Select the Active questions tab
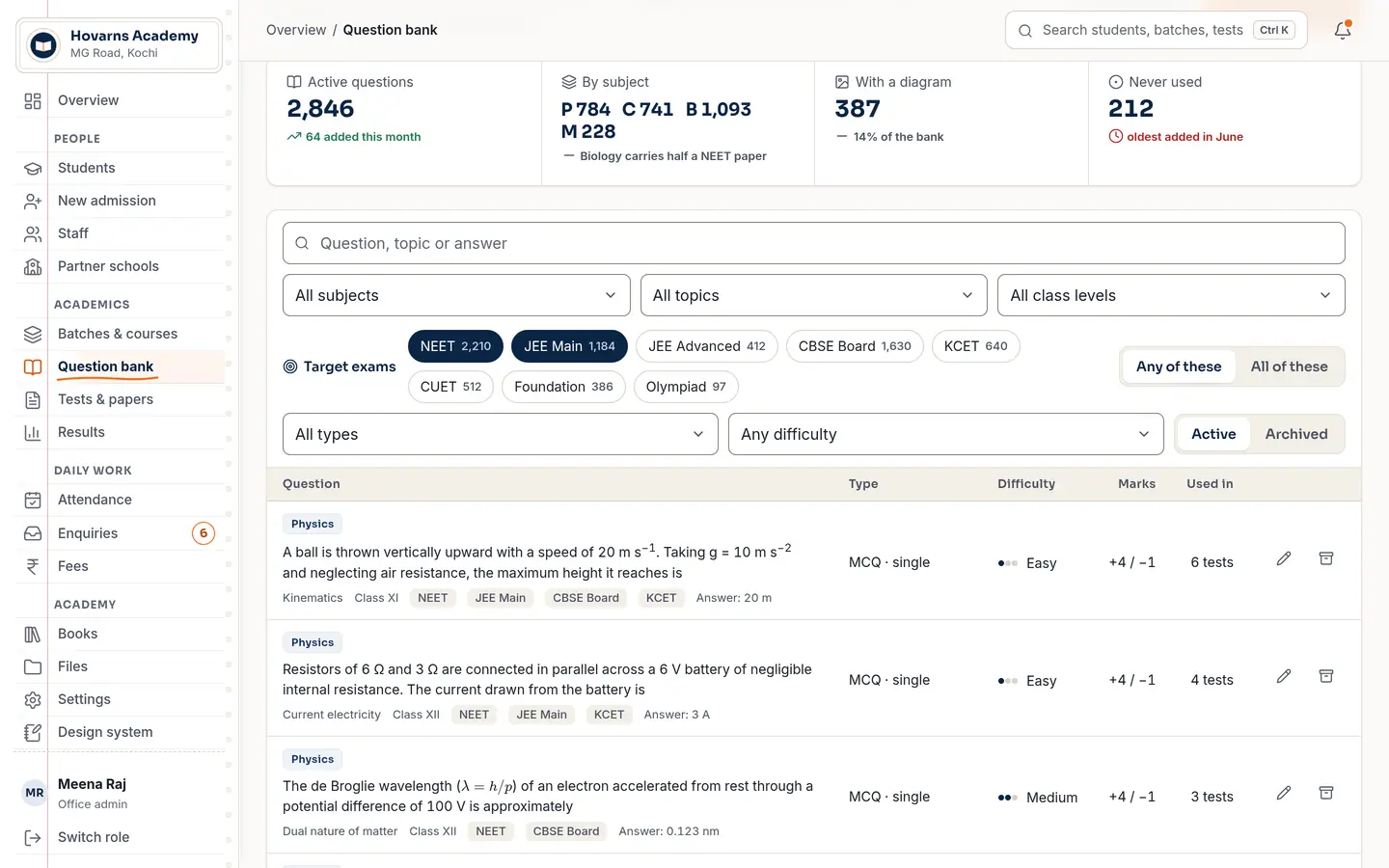Image resolution: width=1389 pixels, height=868 pixels. [1213, 434]
